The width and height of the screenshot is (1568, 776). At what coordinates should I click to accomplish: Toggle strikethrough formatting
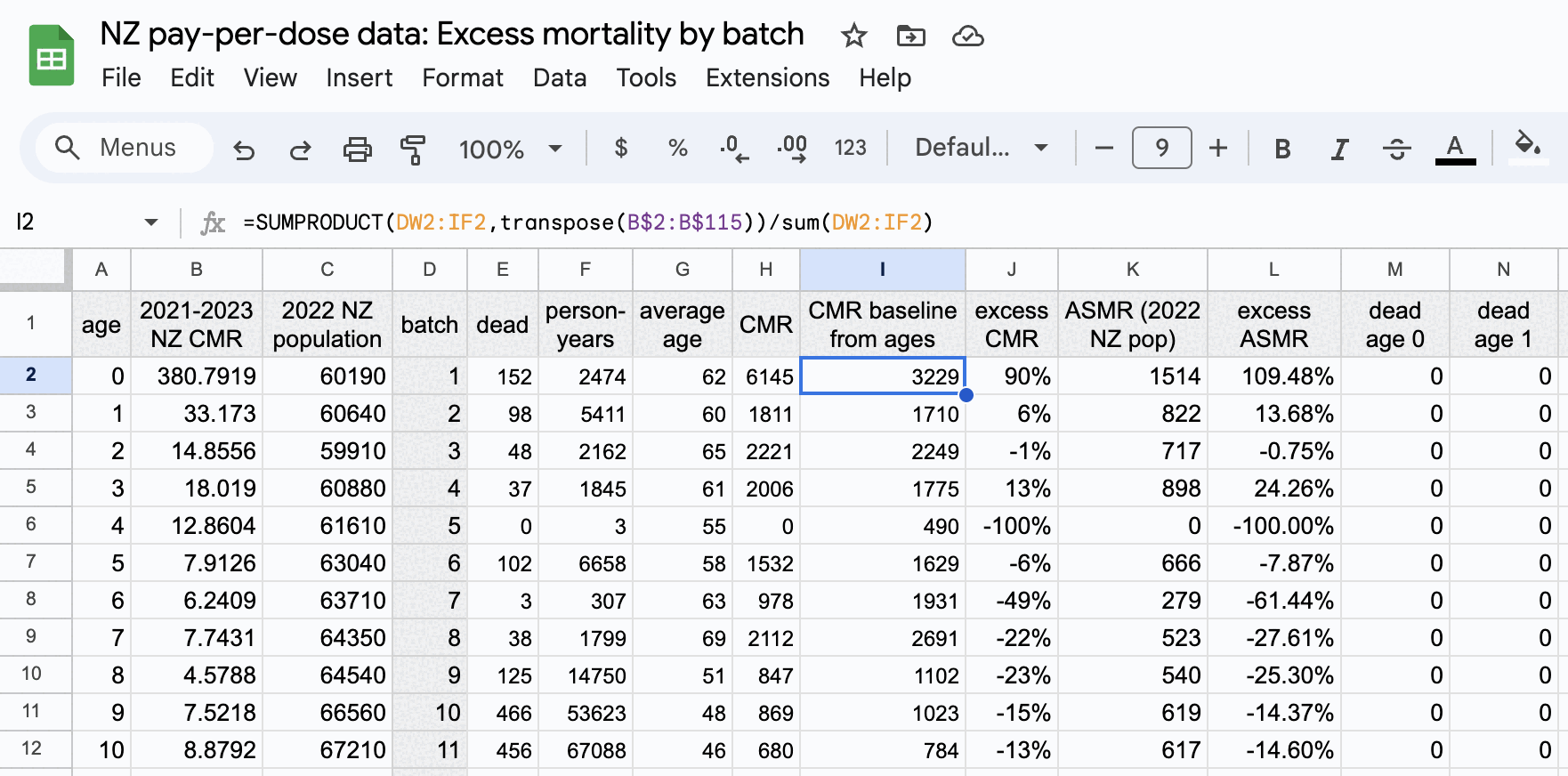coord(1396,149)
